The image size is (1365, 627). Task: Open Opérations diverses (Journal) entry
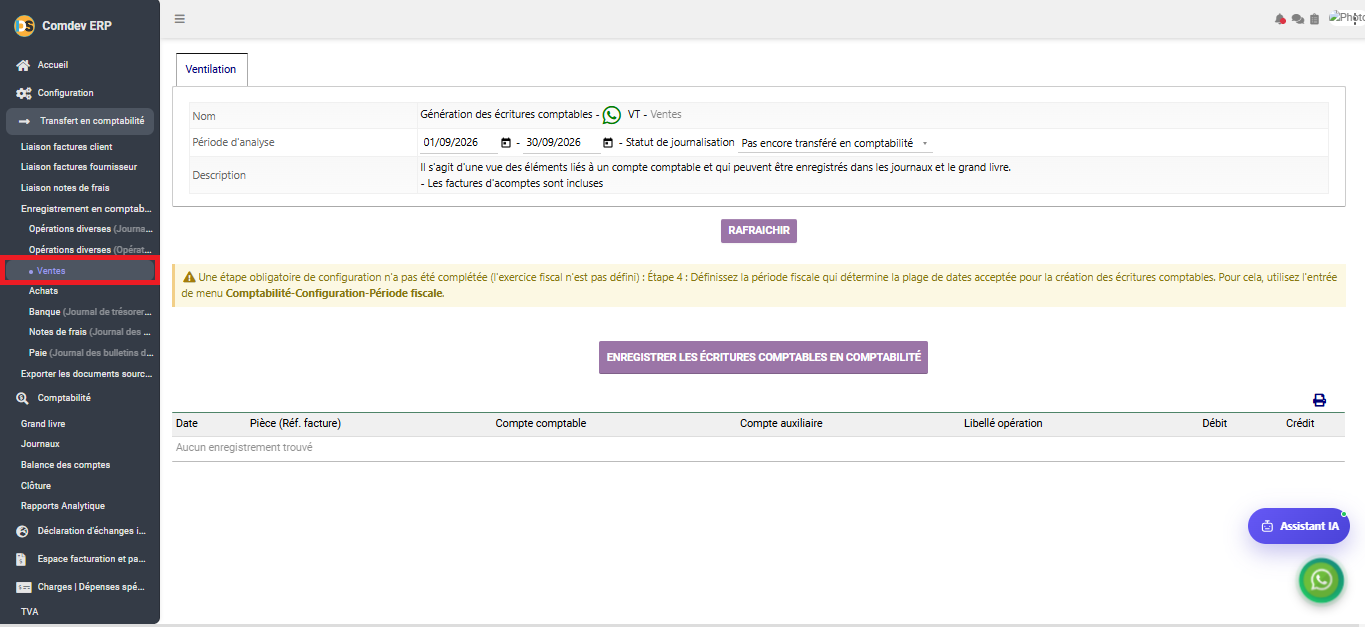91,229
